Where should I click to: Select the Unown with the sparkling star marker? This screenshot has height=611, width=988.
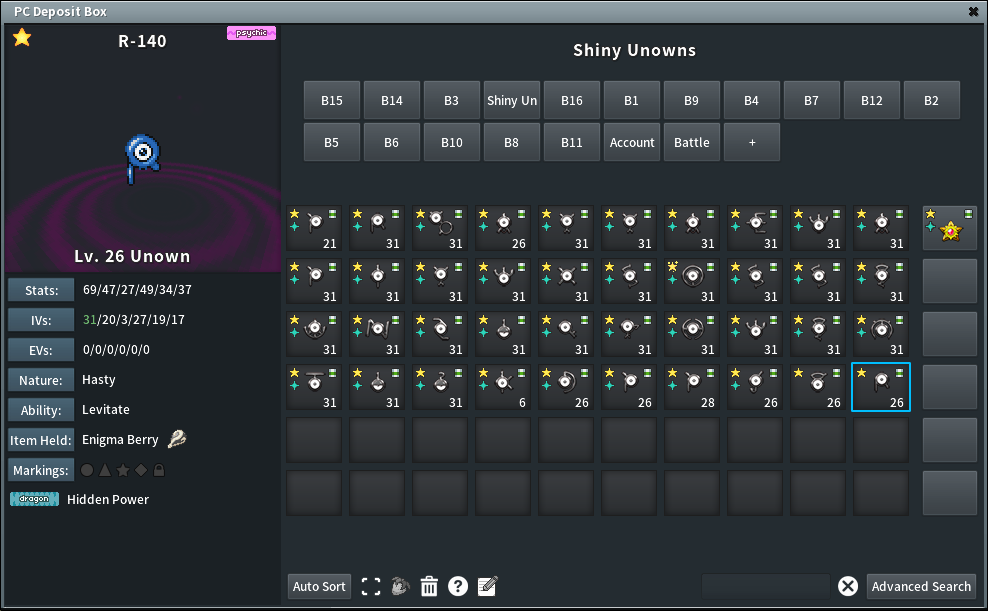tap(692, 281)
